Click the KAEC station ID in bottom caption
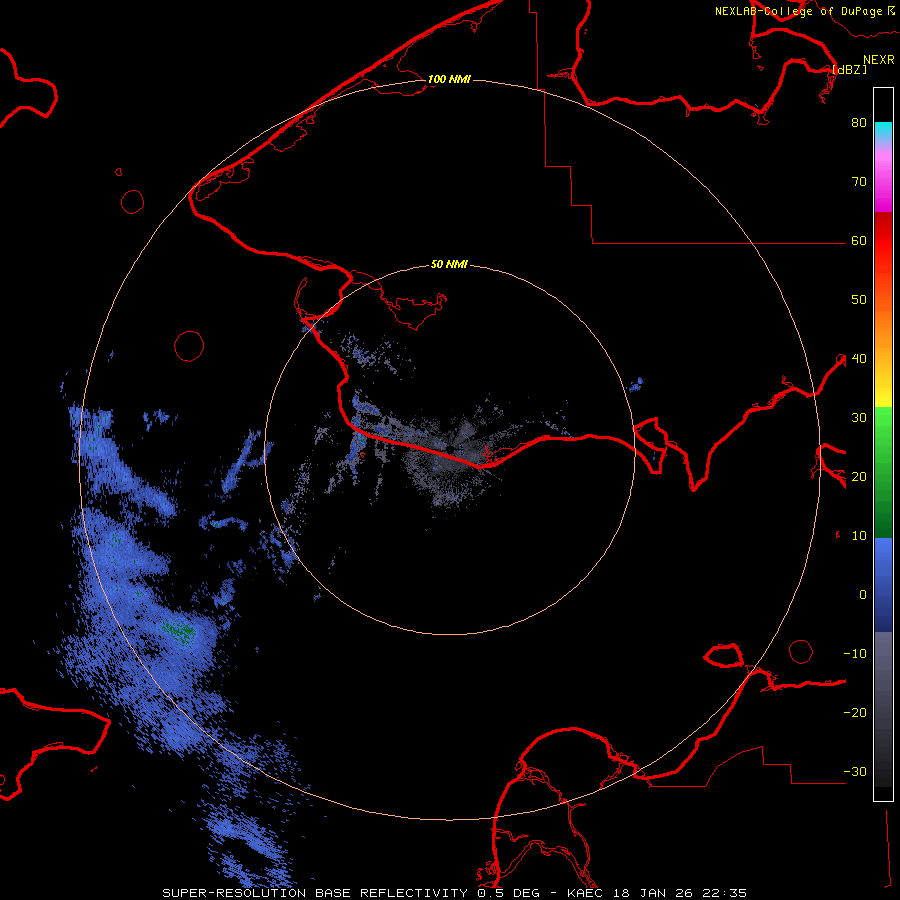The height and width of the screenshot is (900, 900). tap(586, 893)
